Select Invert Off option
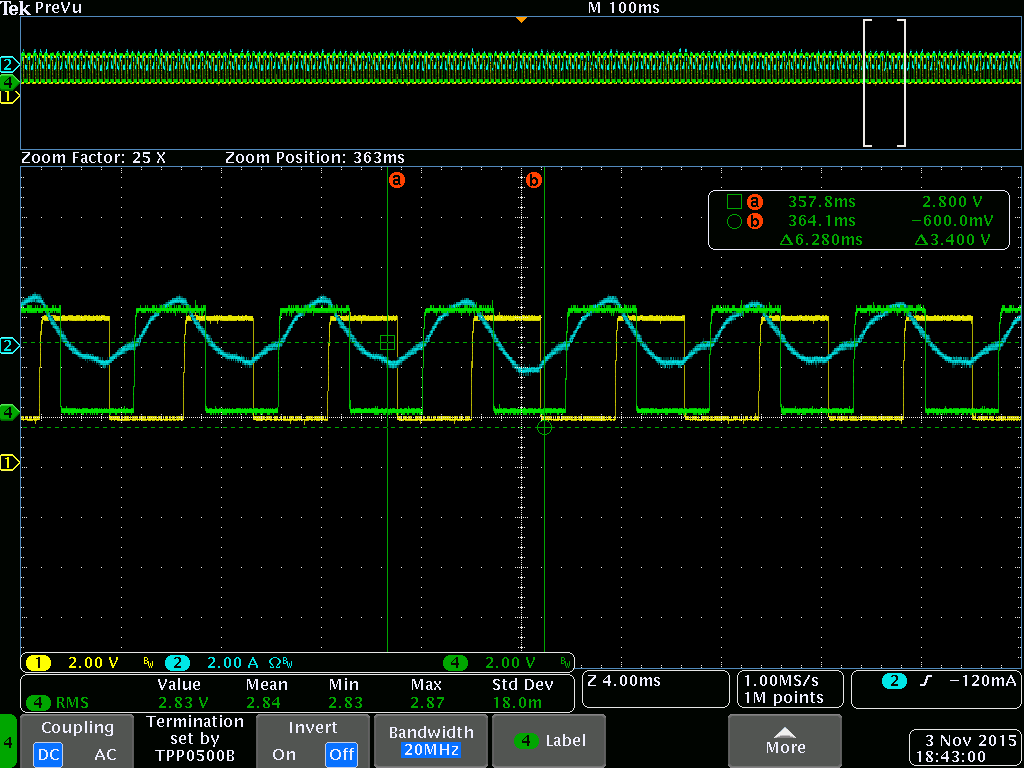This screenshot has height=768, width=1024. 341,754
